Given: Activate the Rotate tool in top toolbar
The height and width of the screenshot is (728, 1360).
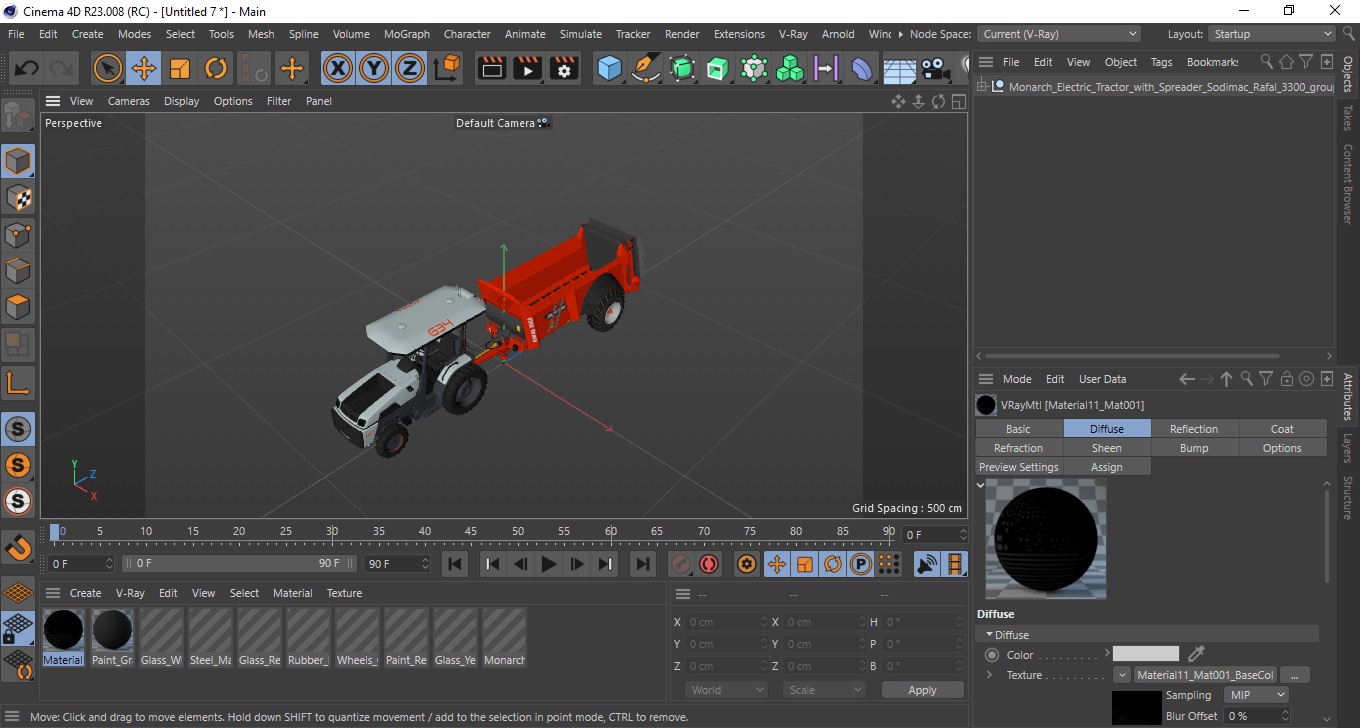Looking at the screenshot, I should [216, 69].
